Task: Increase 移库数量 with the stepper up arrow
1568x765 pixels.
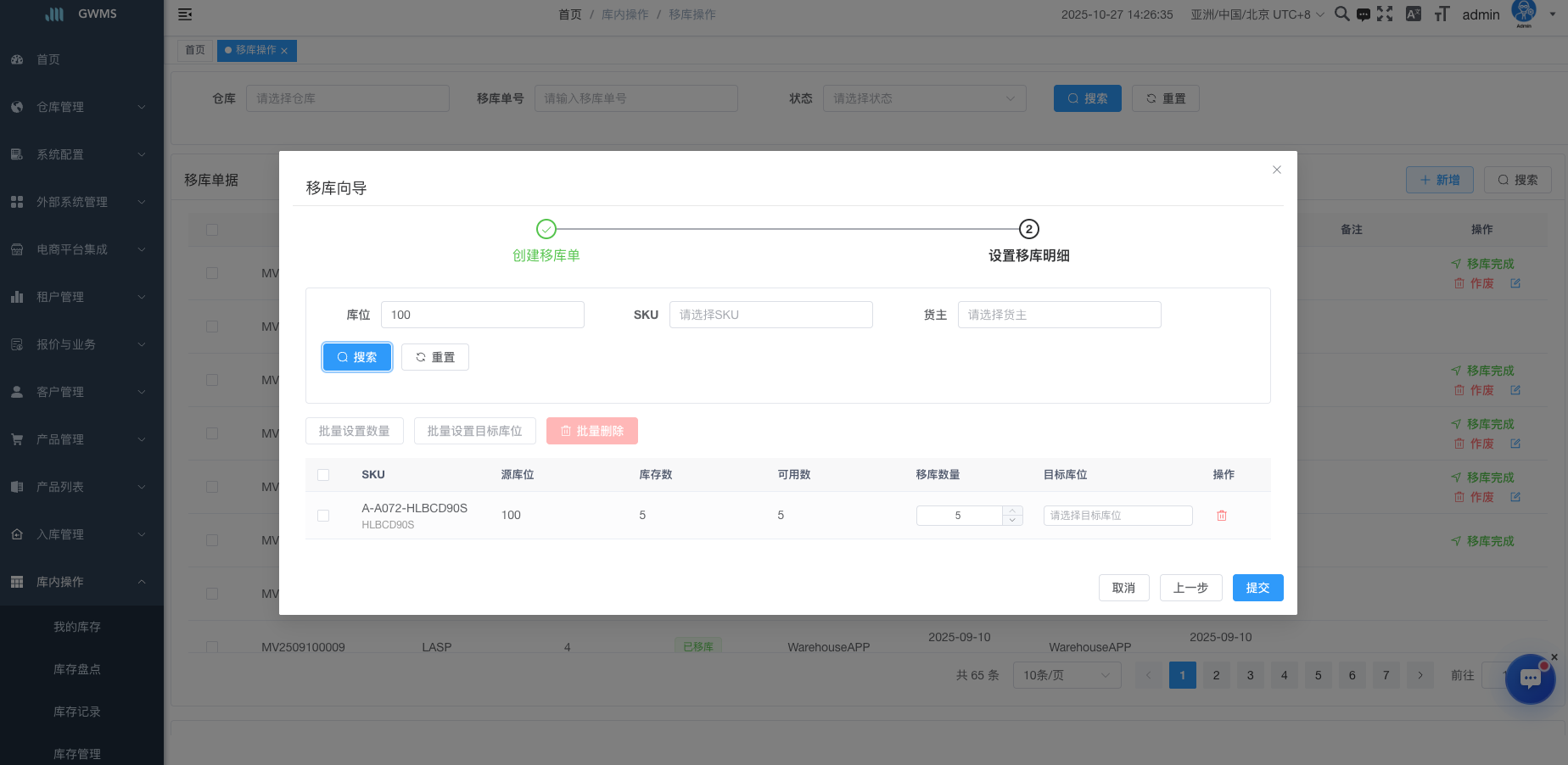Action: [x=1012, y=511]
